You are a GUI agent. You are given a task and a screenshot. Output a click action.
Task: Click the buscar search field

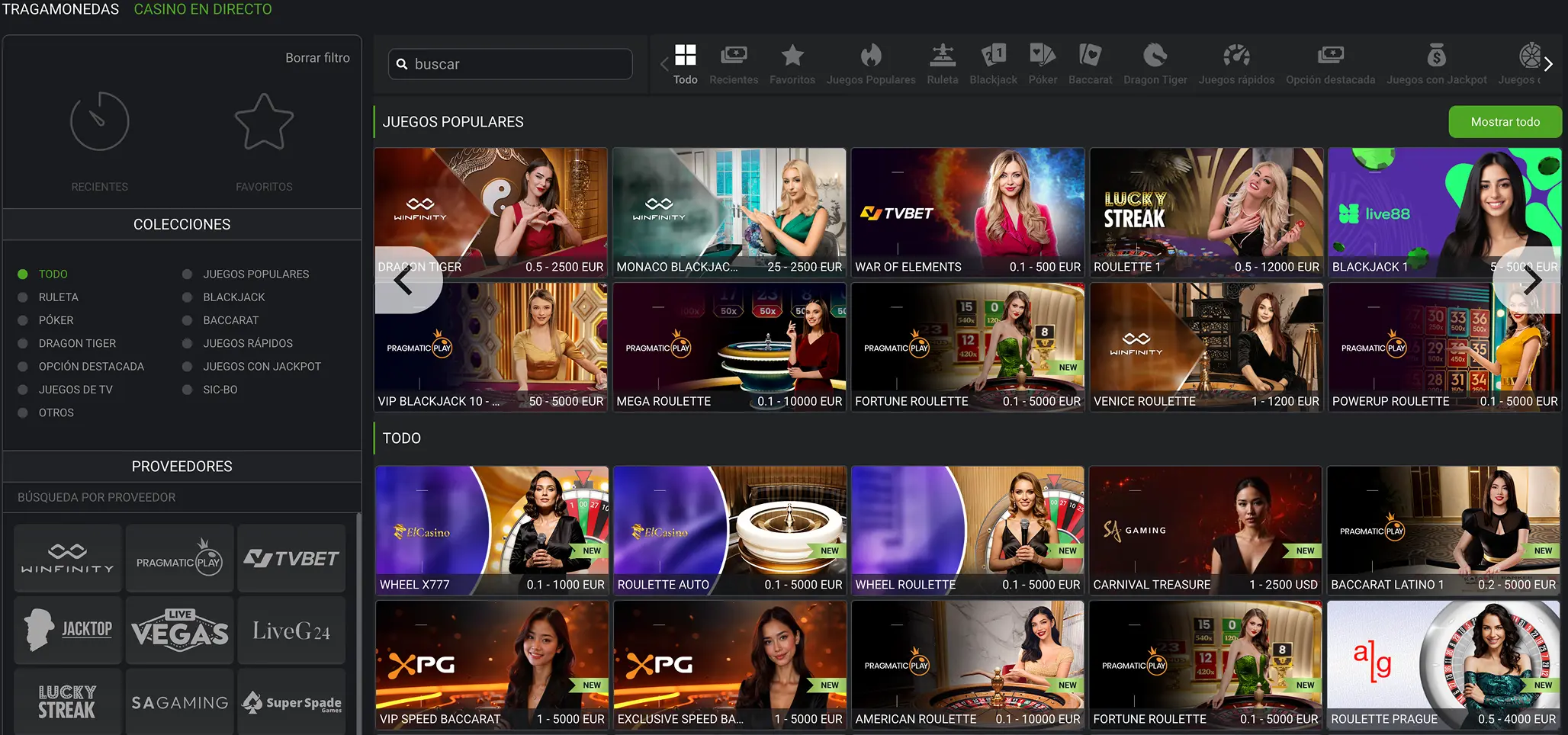[519, 64]
